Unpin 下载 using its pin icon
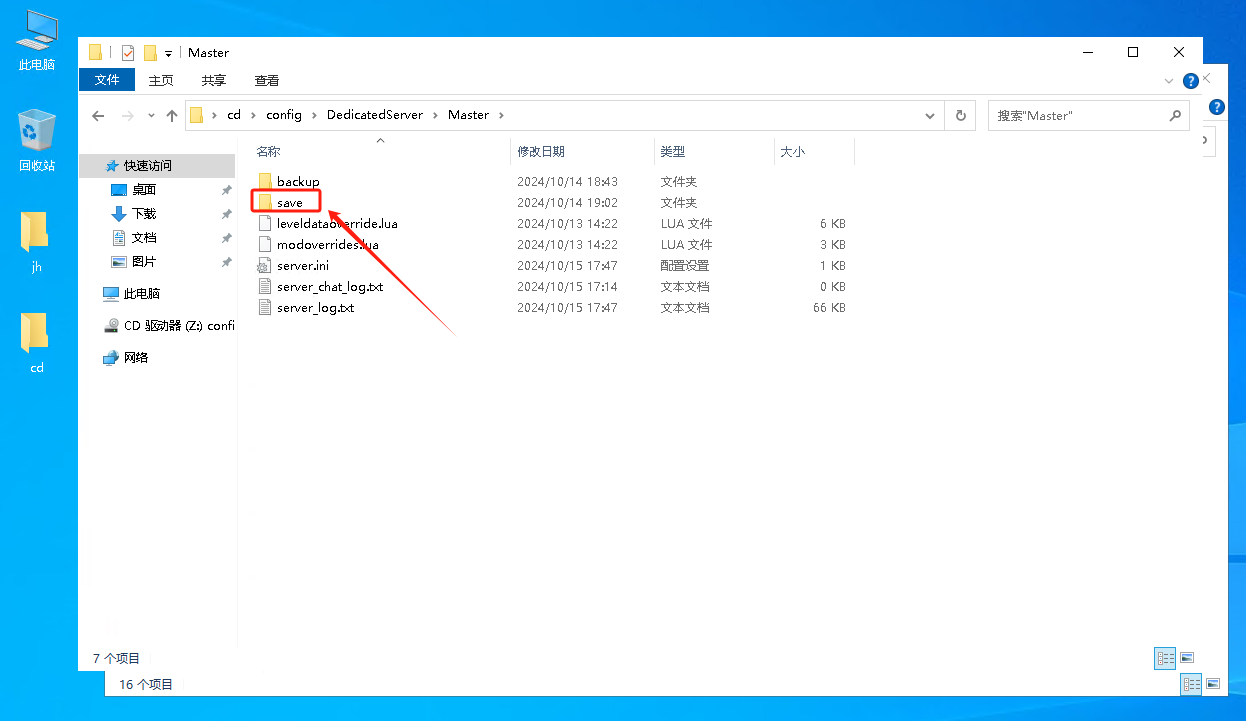 (227, 214)
